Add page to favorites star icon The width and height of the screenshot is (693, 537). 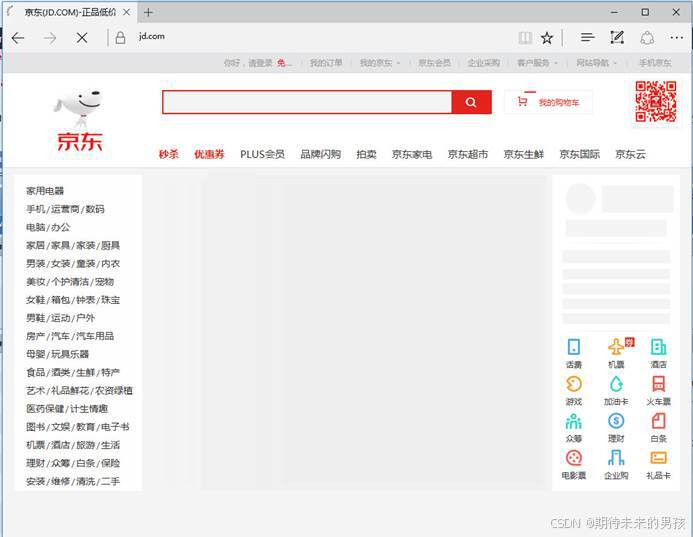(x=547, y=38)
